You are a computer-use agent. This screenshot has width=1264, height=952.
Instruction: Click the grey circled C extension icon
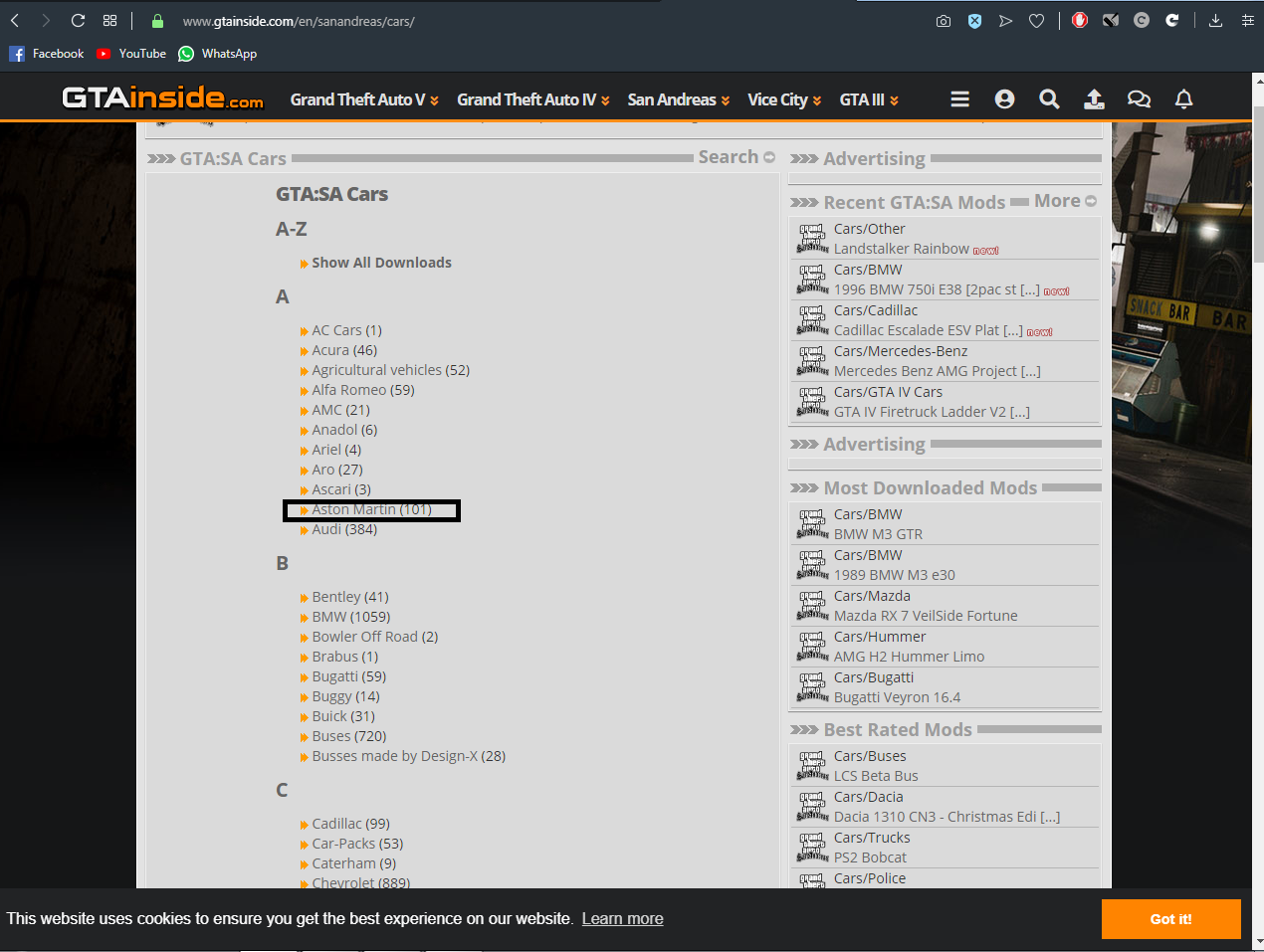1142,20
